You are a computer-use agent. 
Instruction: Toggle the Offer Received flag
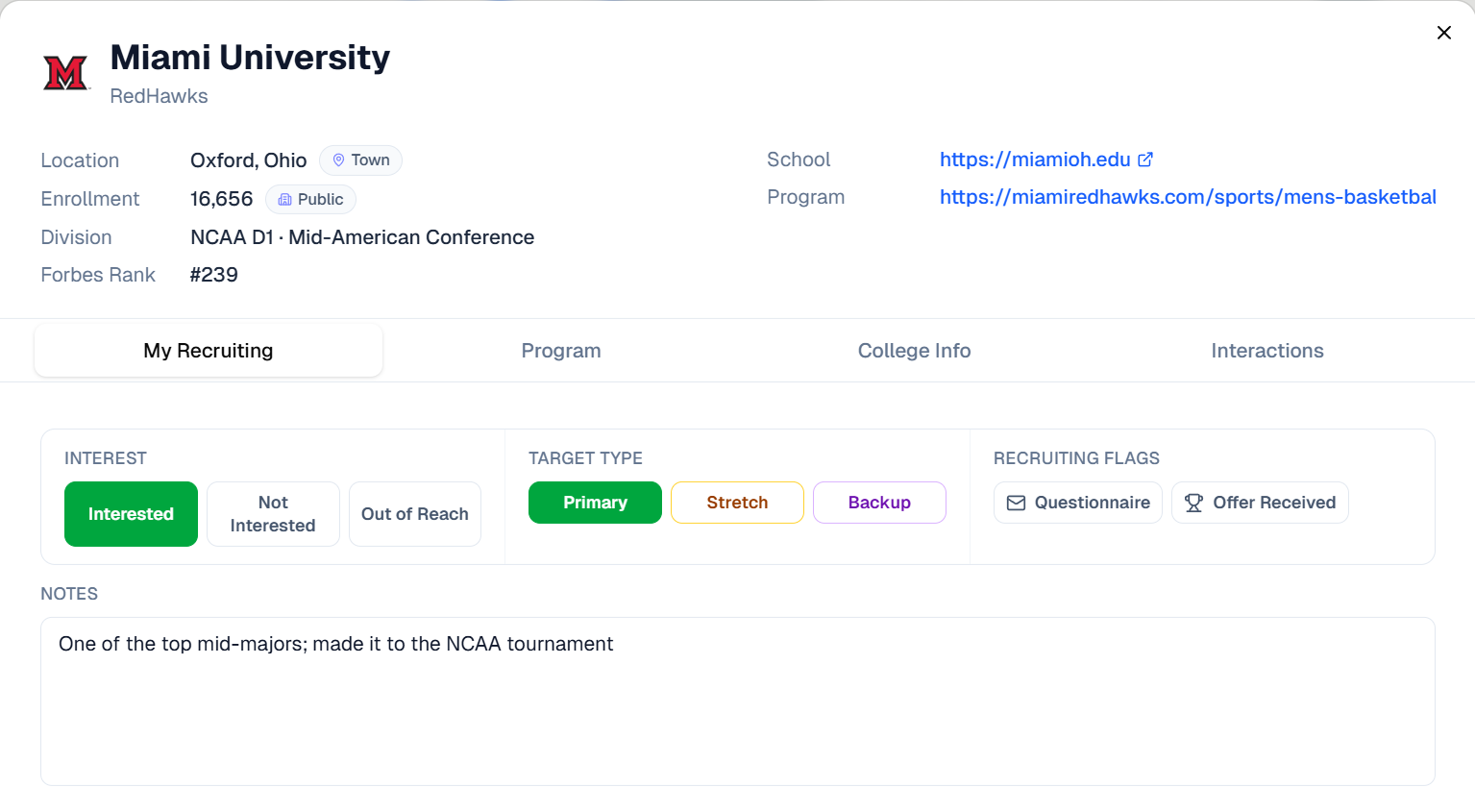point(1260,503)
